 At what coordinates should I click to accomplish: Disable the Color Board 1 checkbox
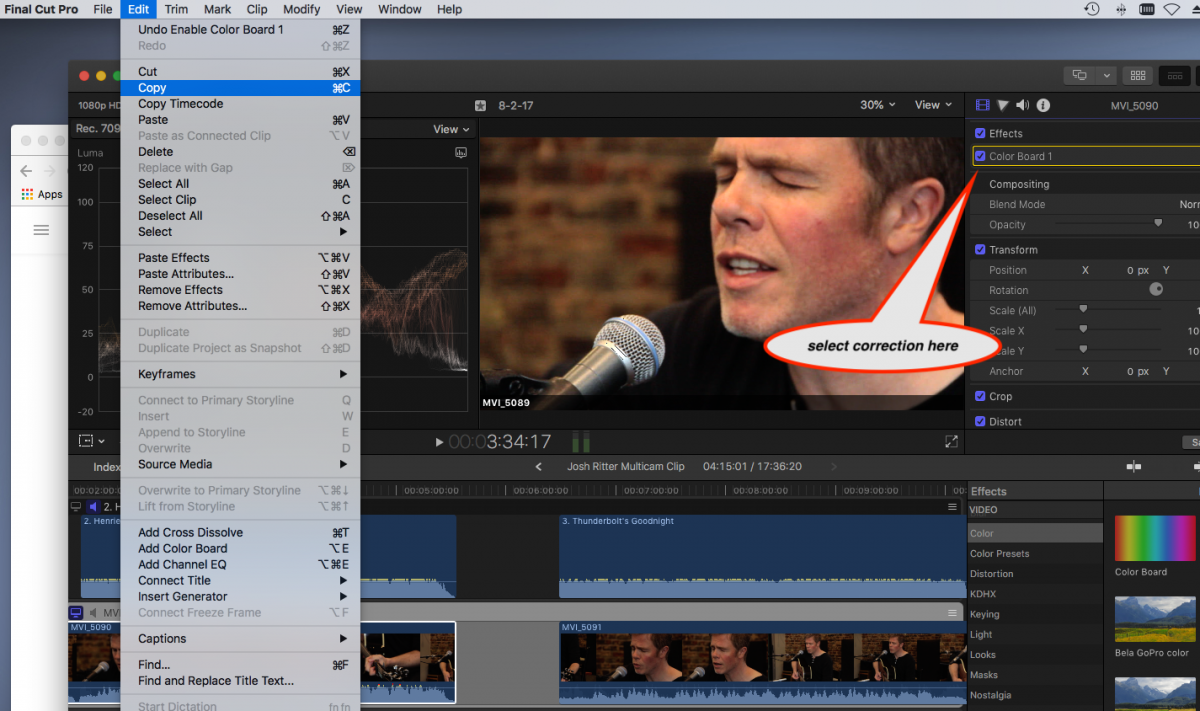point(980,156)
